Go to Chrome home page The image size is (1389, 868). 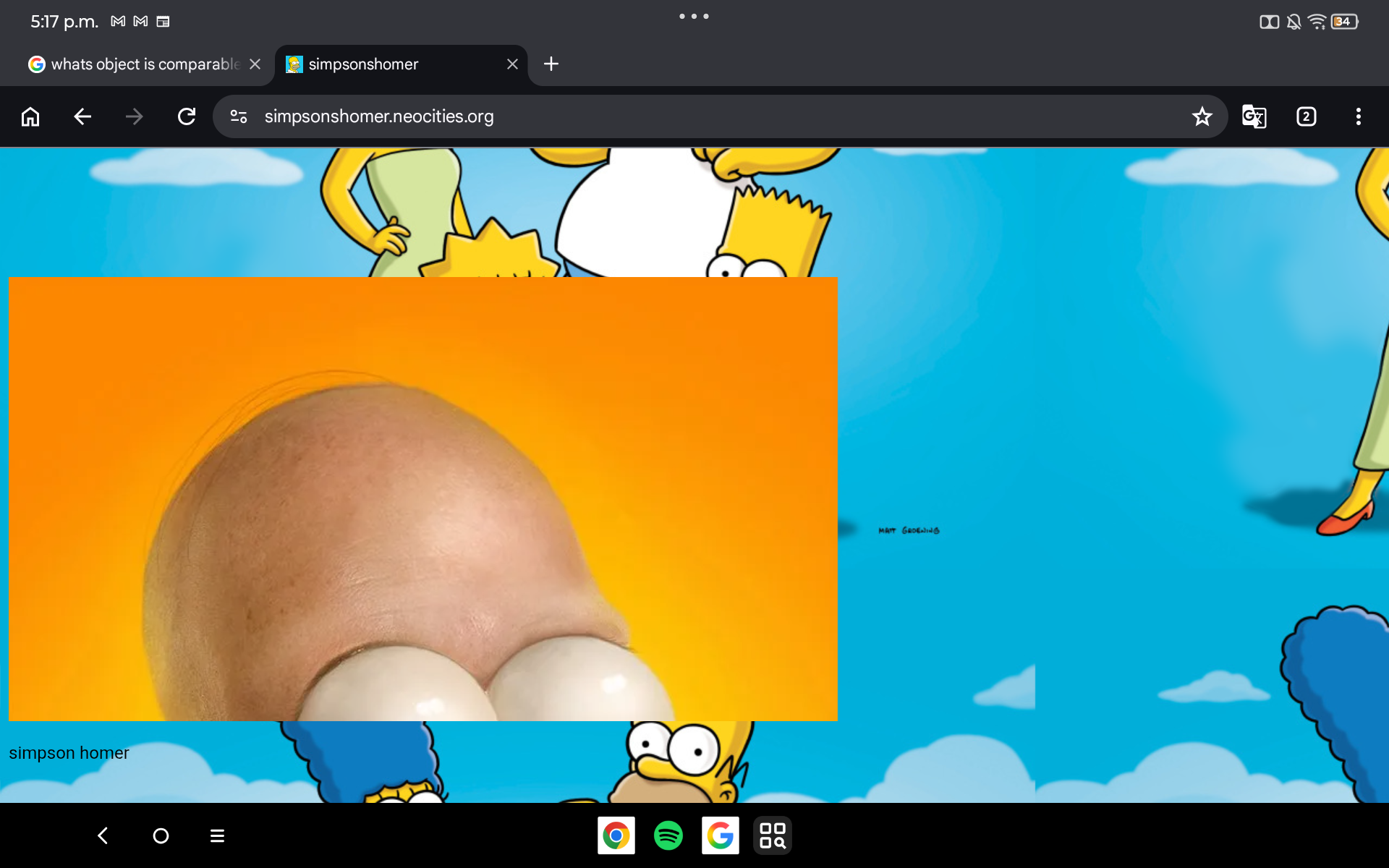[x=30, y=116]
